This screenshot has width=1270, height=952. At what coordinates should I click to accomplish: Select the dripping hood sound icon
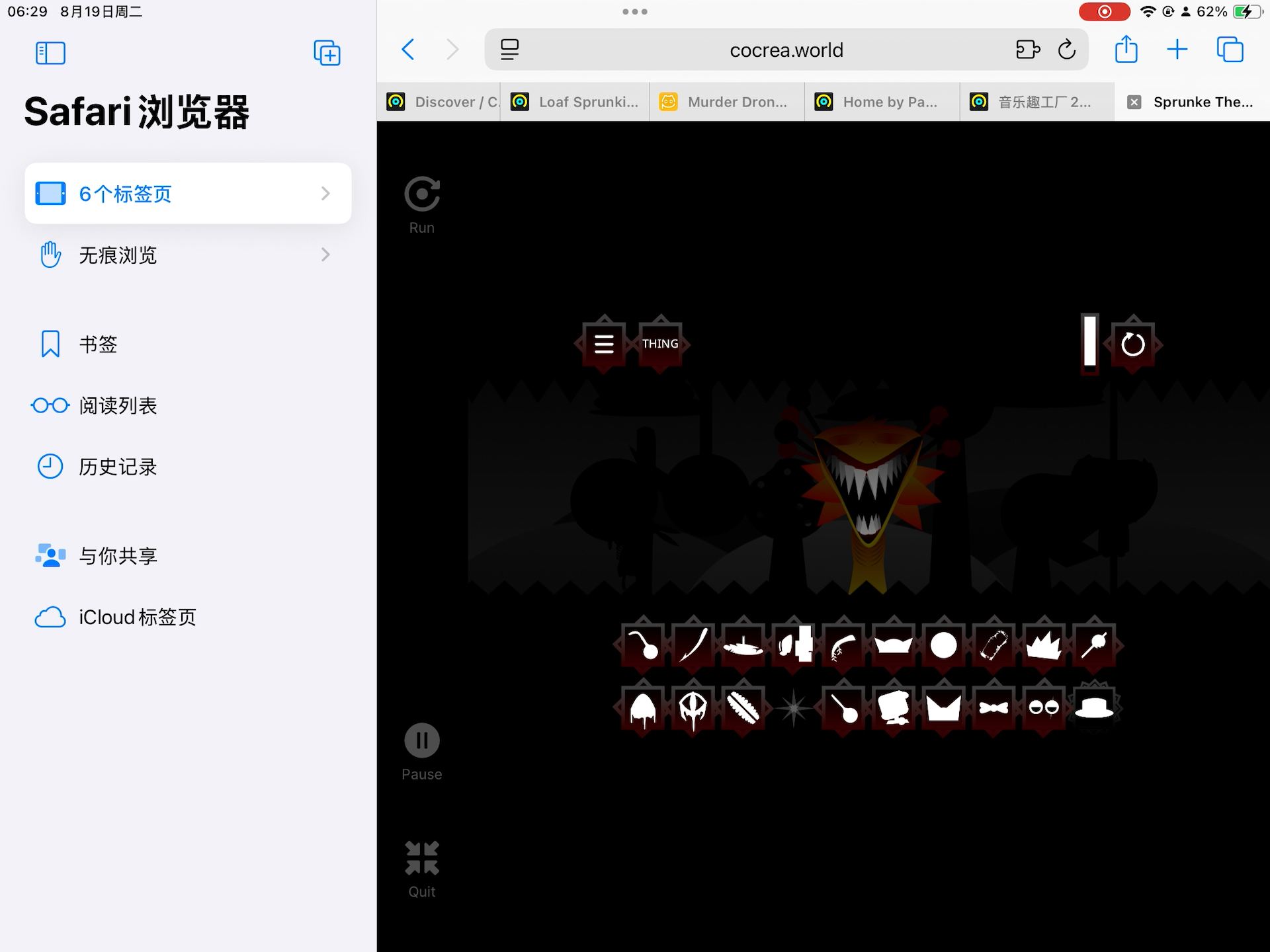pos(643,708)
